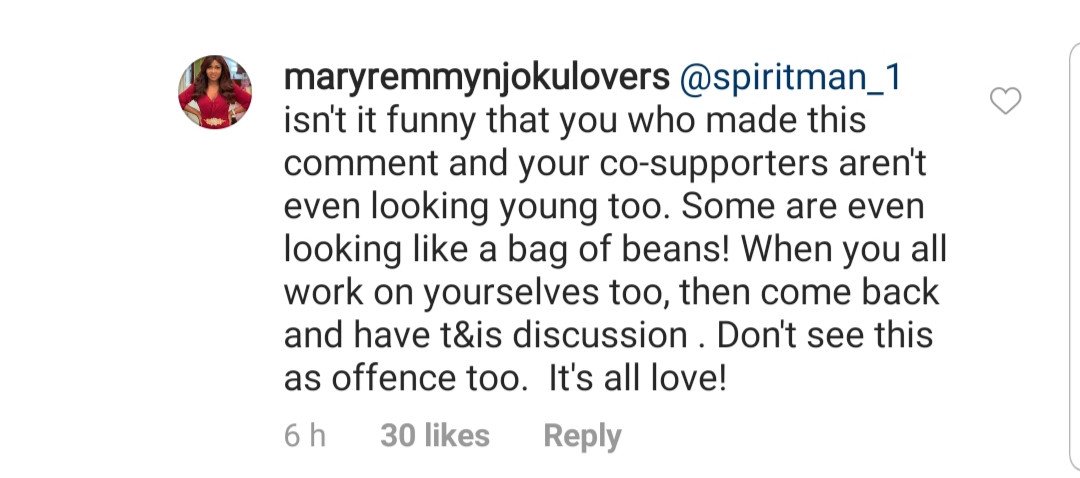The image size is (1080, 478).
Task: Click the closing line "It's all love!"
Action: pos(505,379)
